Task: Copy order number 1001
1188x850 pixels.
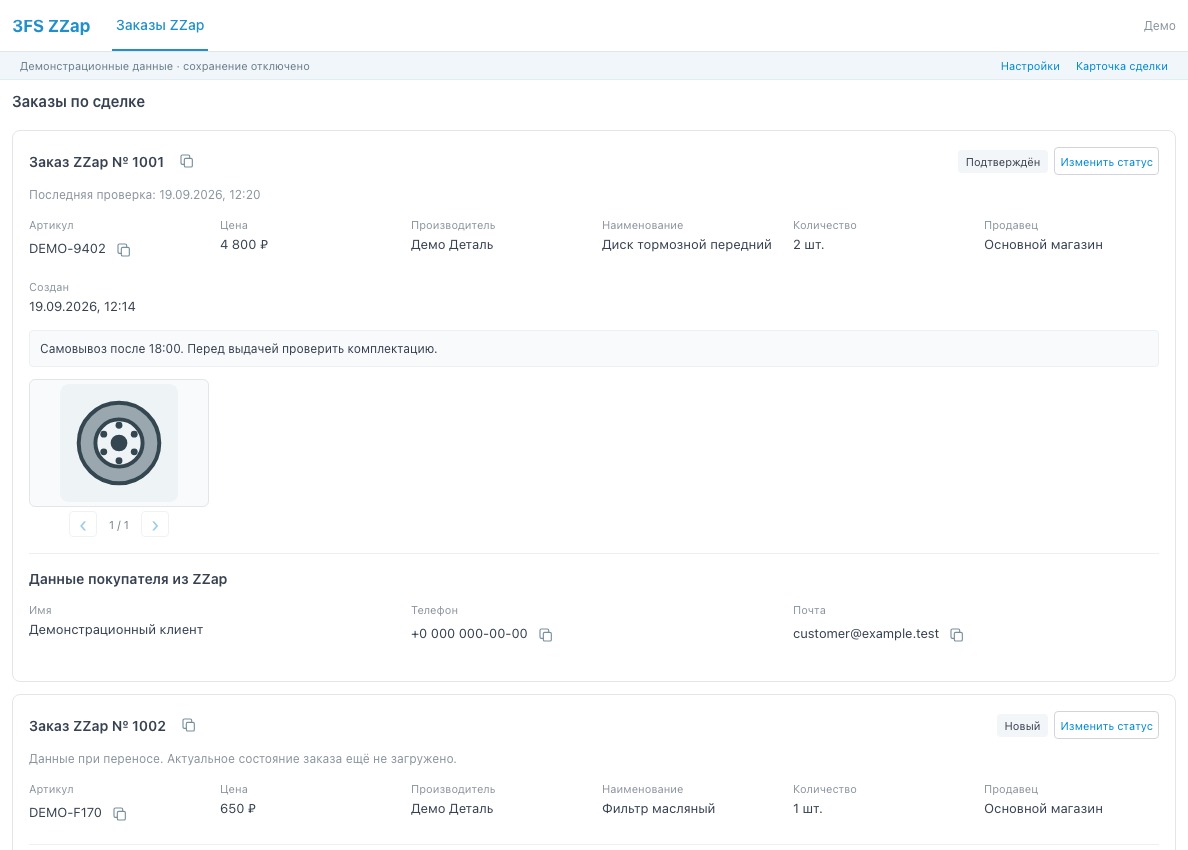Action: click(x=186, y=161)
